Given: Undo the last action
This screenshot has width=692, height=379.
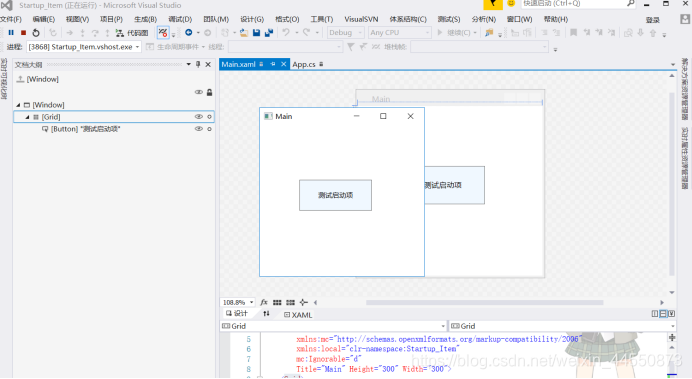Looking at the screenshot, I should click(x=286, y=33).
